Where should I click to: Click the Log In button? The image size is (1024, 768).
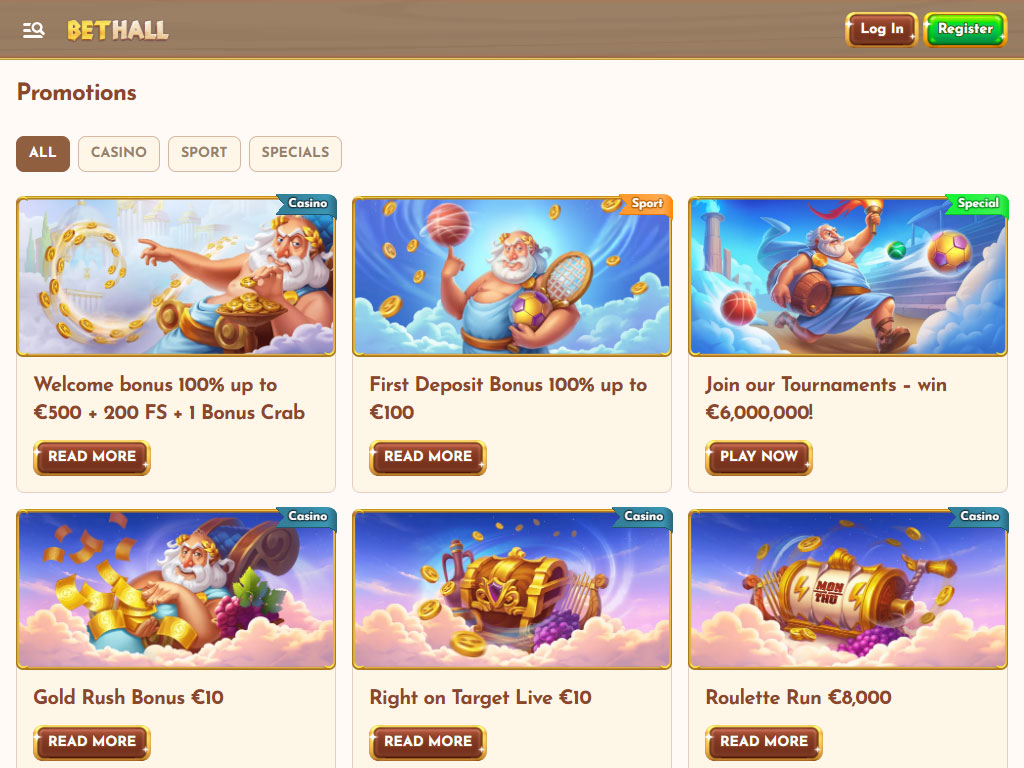882,29
